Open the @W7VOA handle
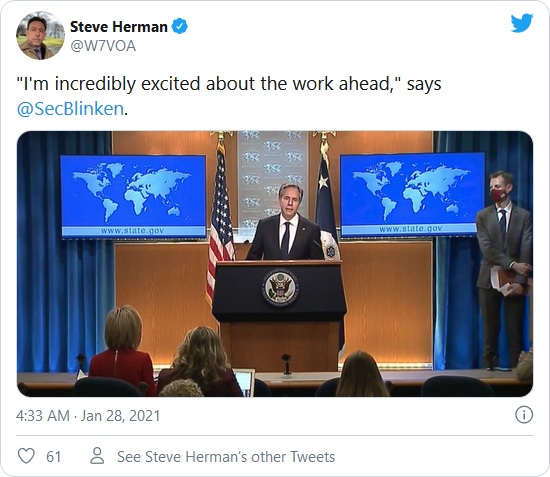Image resolution: width=550 pixels, height=477 pixels. coord(103,46)
